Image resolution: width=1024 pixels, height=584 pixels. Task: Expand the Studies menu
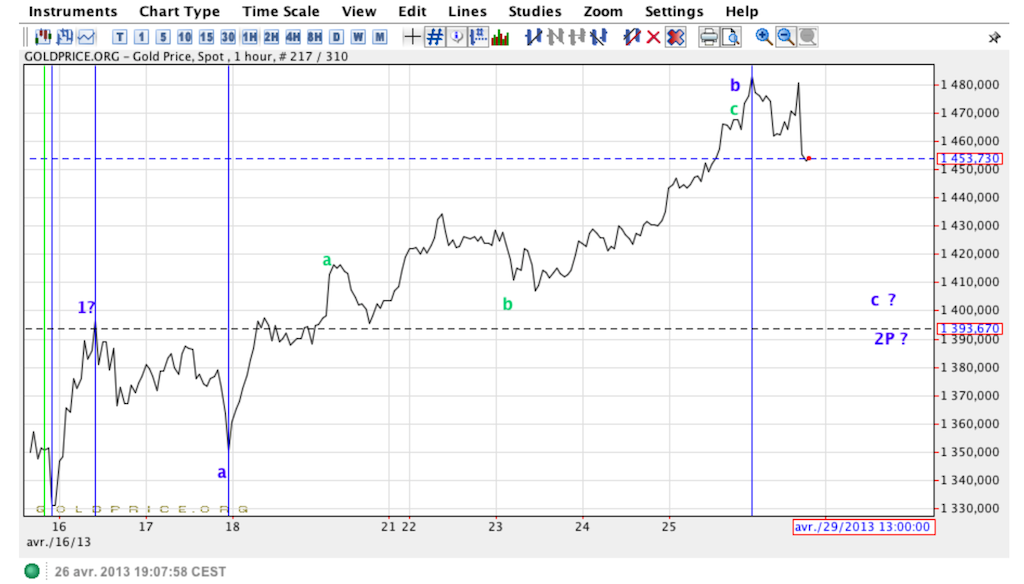coord(535,12)
